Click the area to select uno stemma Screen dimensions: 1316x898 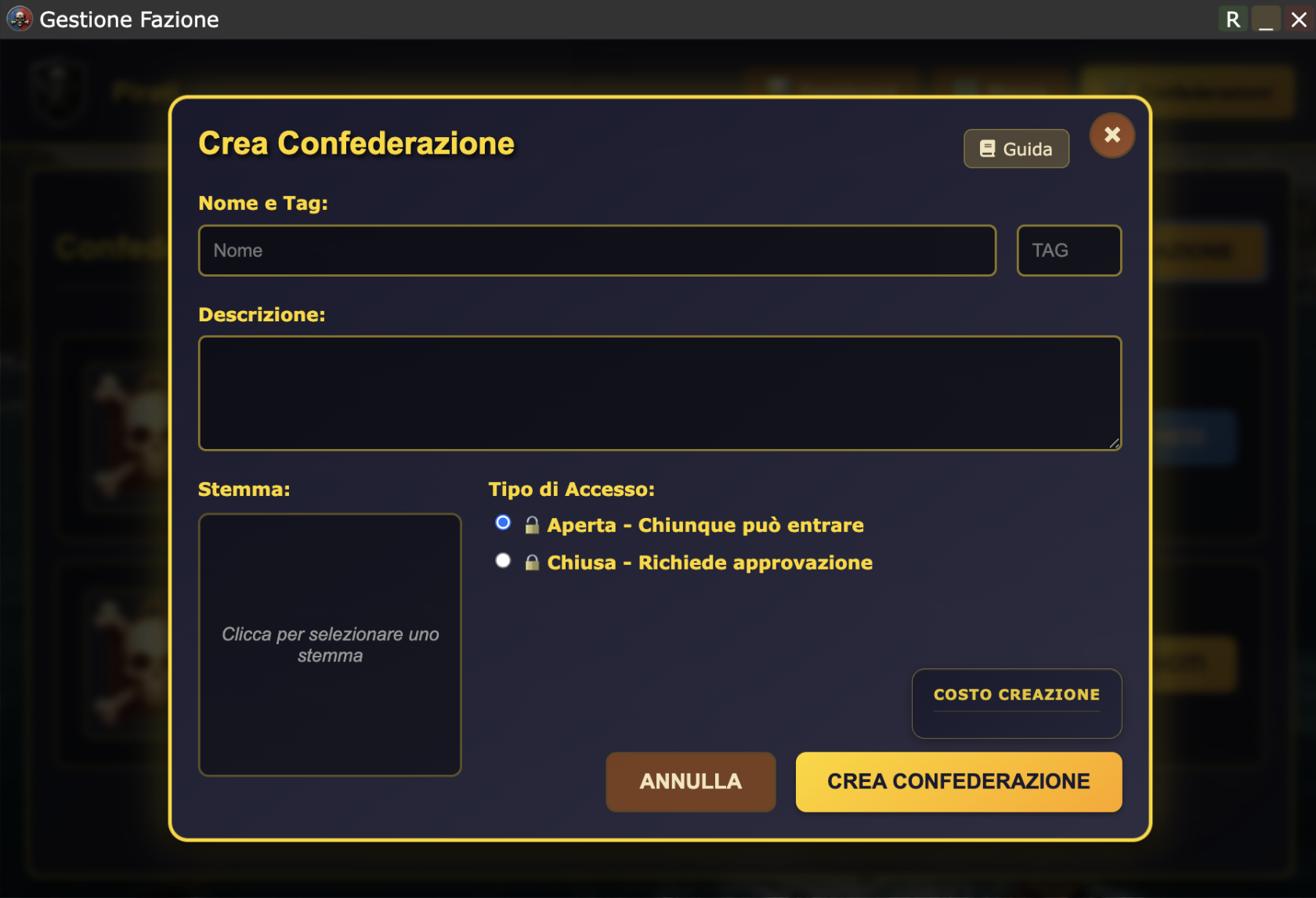click(x=330, y=644)
